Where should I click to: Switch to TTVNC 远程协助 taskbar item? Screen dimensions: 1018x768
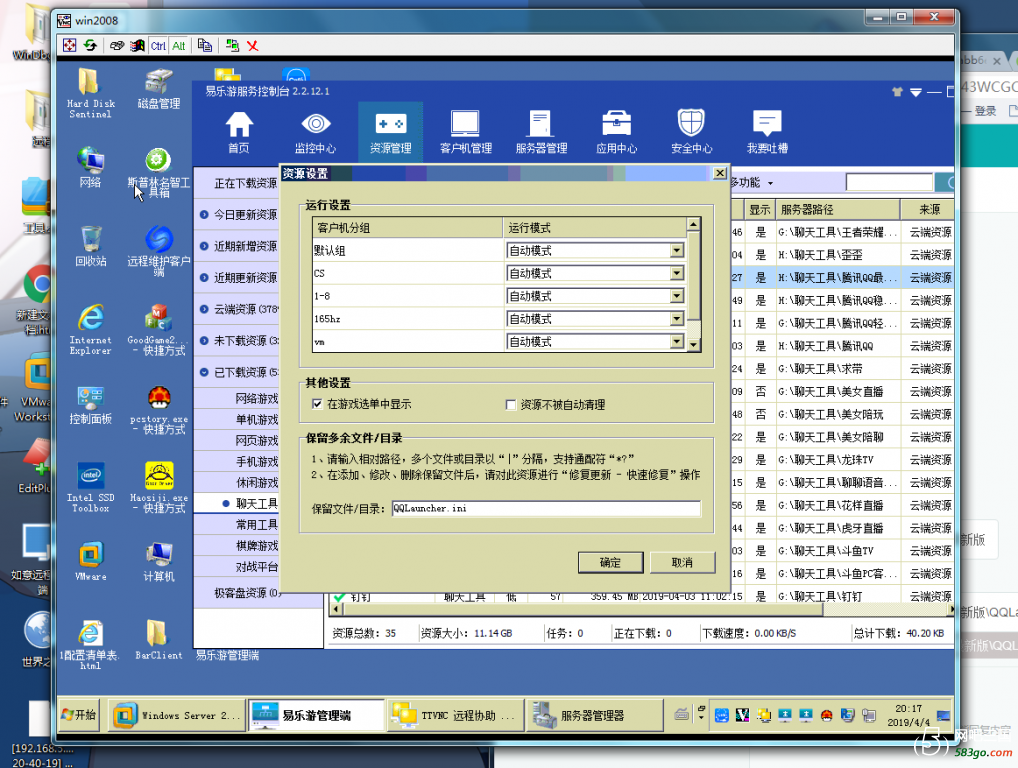pos(455,715)
